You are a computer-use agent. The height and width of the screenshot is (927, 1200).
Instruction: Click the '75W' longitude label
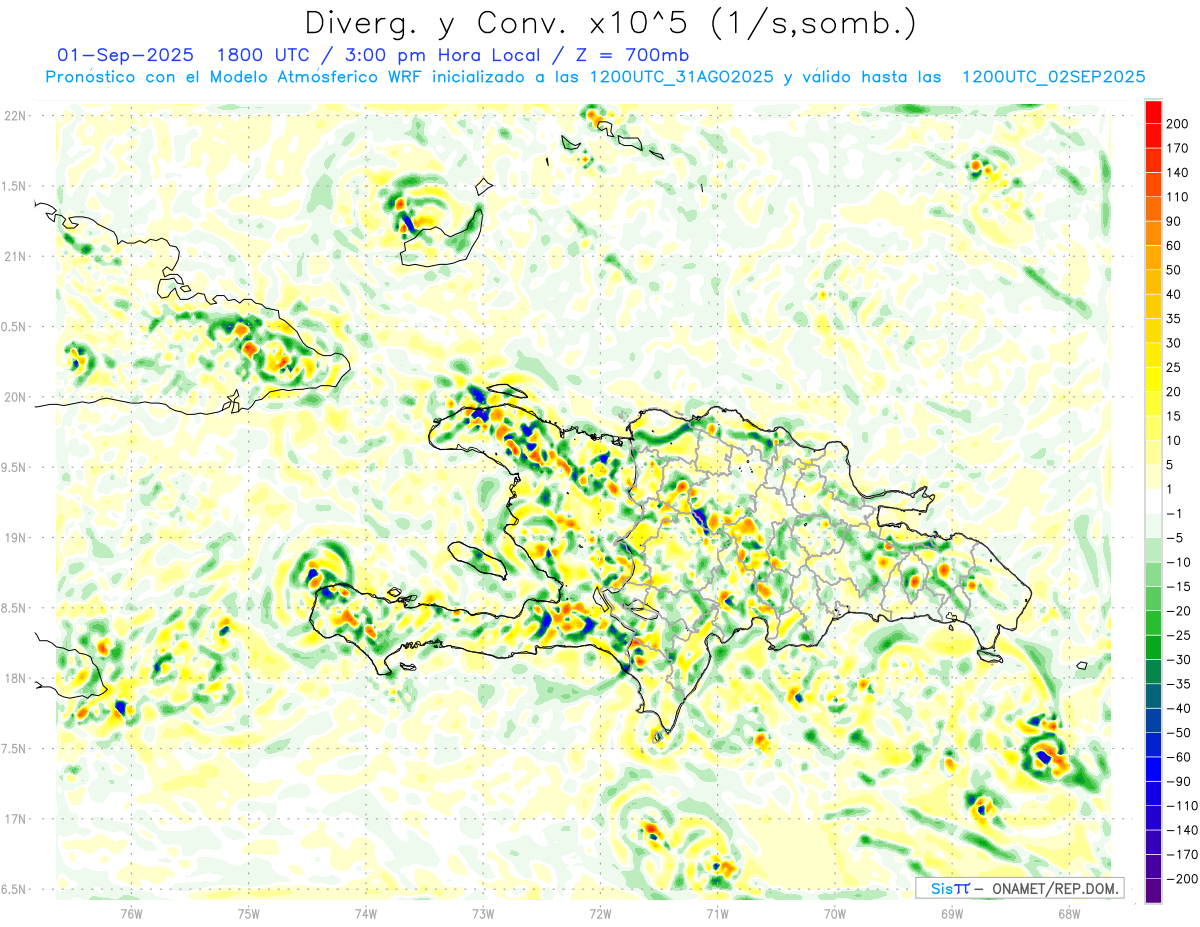pyautogui.click(x=249, y=913)
